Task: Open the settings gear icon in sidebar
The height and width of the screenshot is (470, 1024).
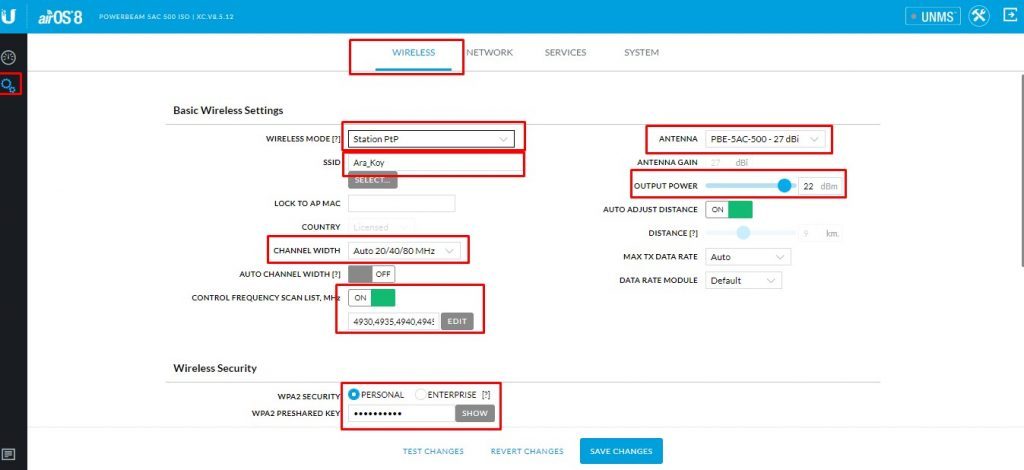Action: [x=9, y=85]
